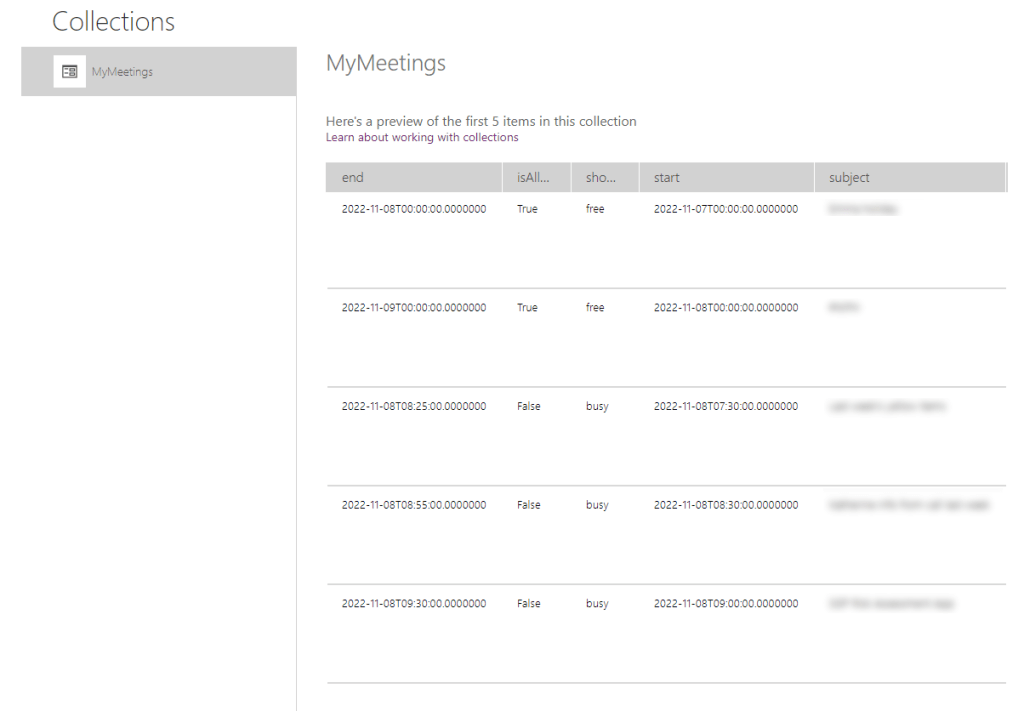The width and height of the screenshot is (1024, 711).
Task: Click the 'free' value in the second row
Action: pyautogui.click(x=594, y=307)
